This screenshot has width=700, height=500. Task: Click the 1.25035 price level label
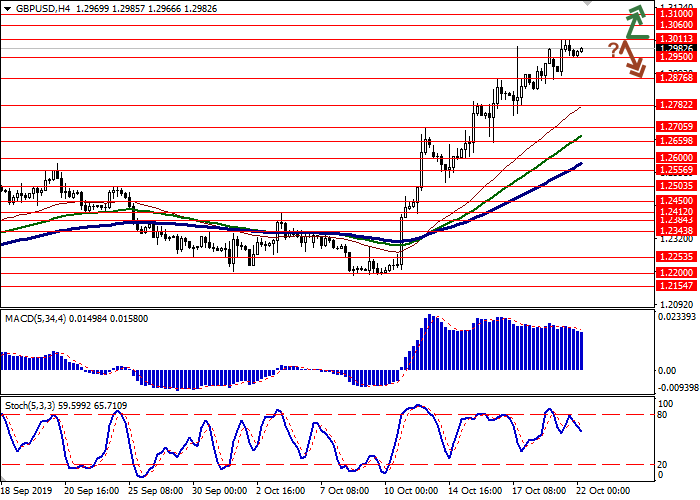(675, 185)
